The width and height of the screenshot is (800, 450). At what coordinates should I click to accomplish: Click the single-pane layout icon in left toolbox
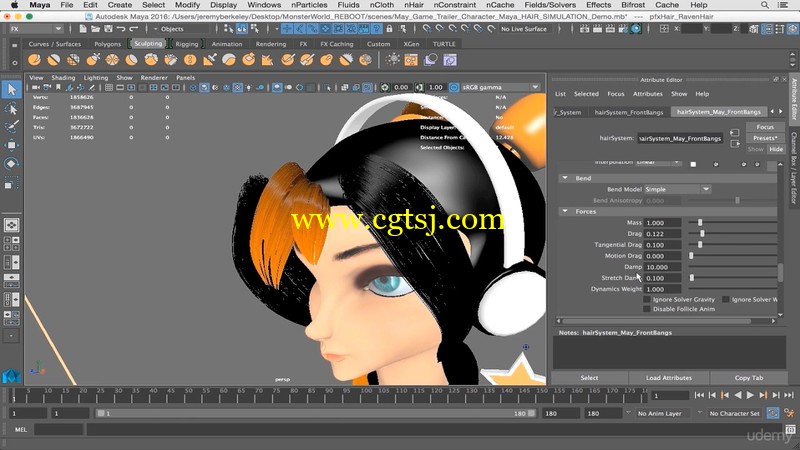[11, 224]
